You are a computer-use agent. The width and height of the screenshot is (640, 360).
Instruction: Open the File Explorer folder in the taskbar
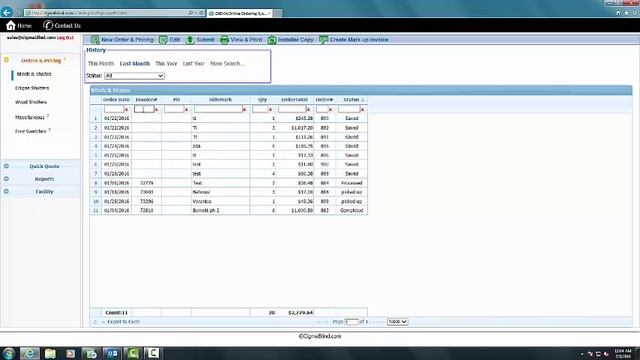pyautogui.click(x=50, y=353)
